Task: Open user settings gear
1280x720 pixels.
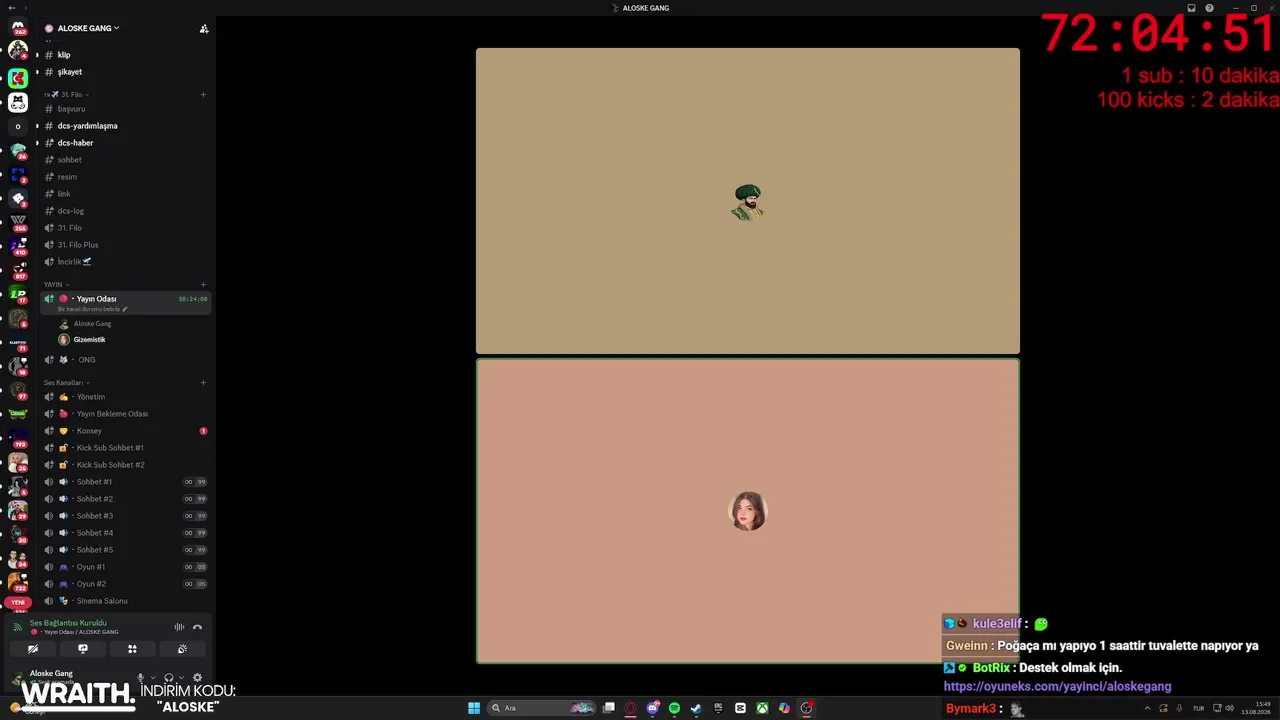Action: pyautogui.click(x=197, y=678)
